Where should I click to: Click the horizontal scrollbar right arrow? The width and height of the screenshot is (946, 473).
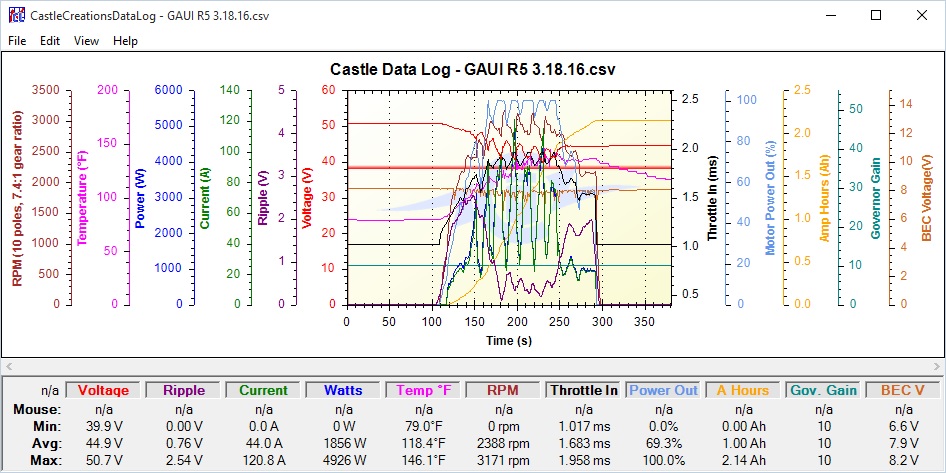tap(938, 366)
